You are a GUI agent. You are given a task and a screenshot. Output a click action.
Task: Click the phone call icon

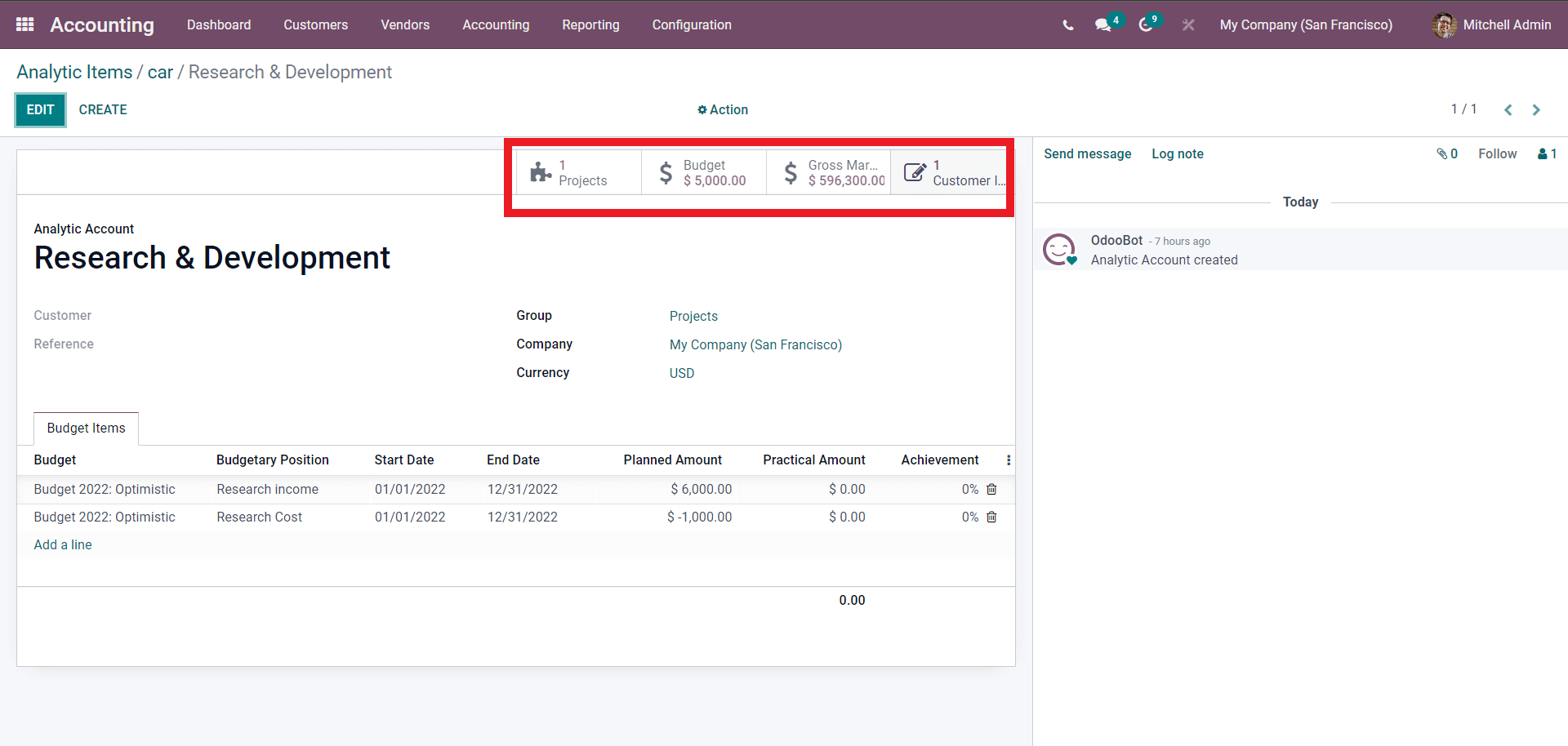coord(1068,25)
